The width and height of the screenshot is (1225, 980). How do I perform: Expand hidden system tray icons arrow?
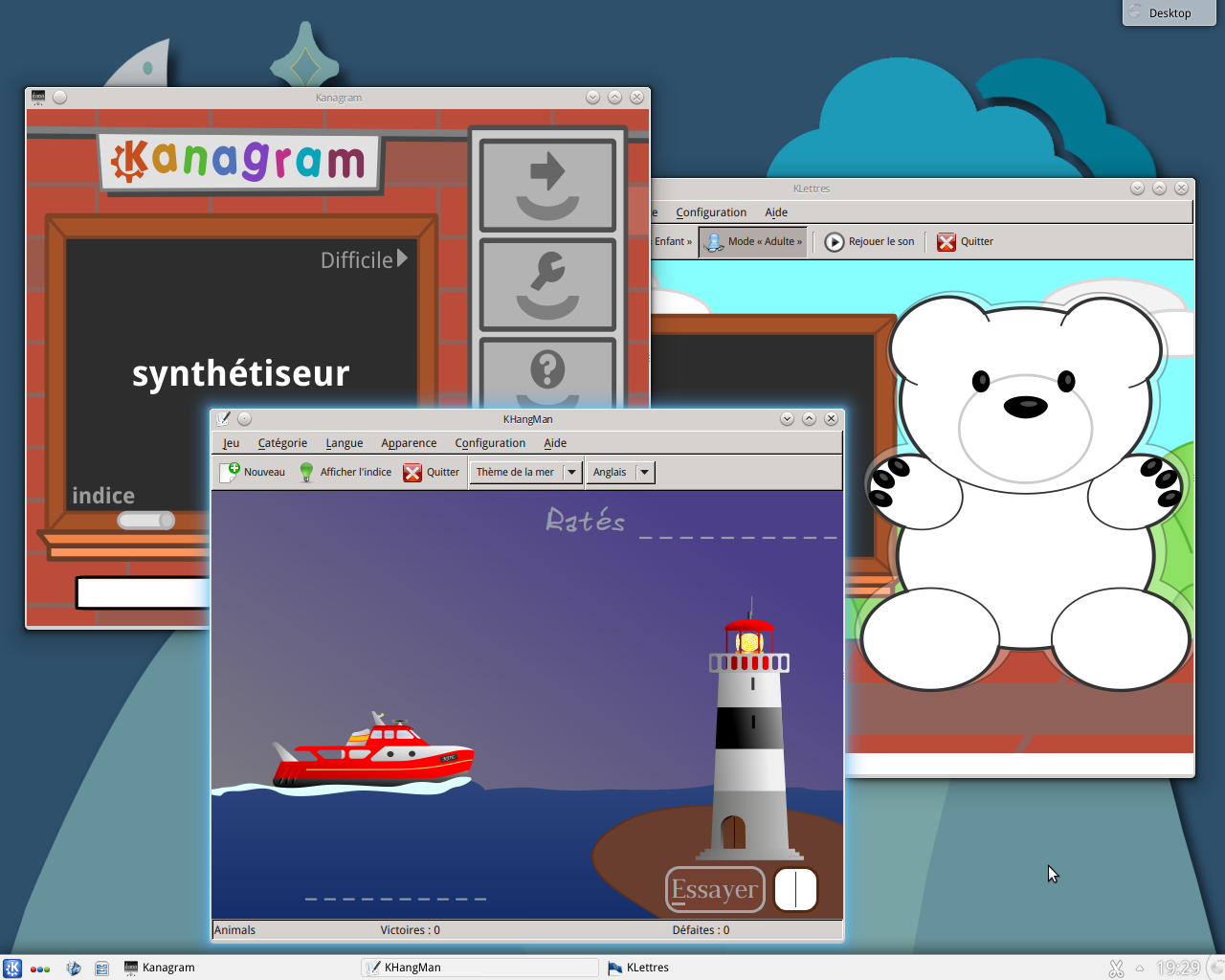point(1140,969)
